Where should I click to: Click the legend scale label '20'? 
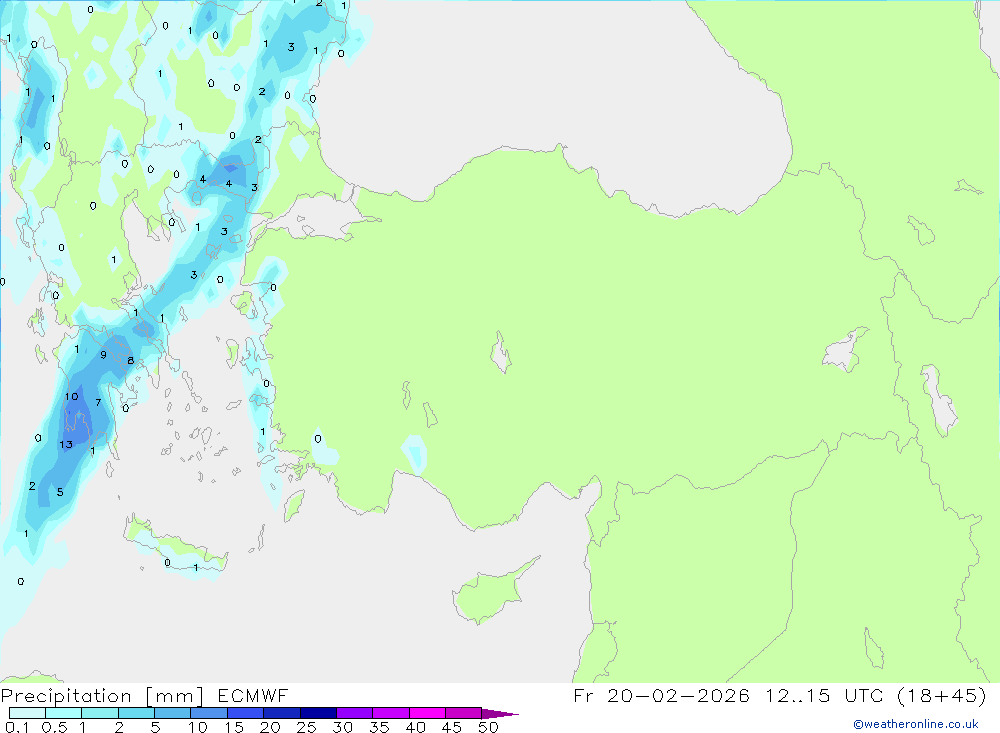point(270,727)
